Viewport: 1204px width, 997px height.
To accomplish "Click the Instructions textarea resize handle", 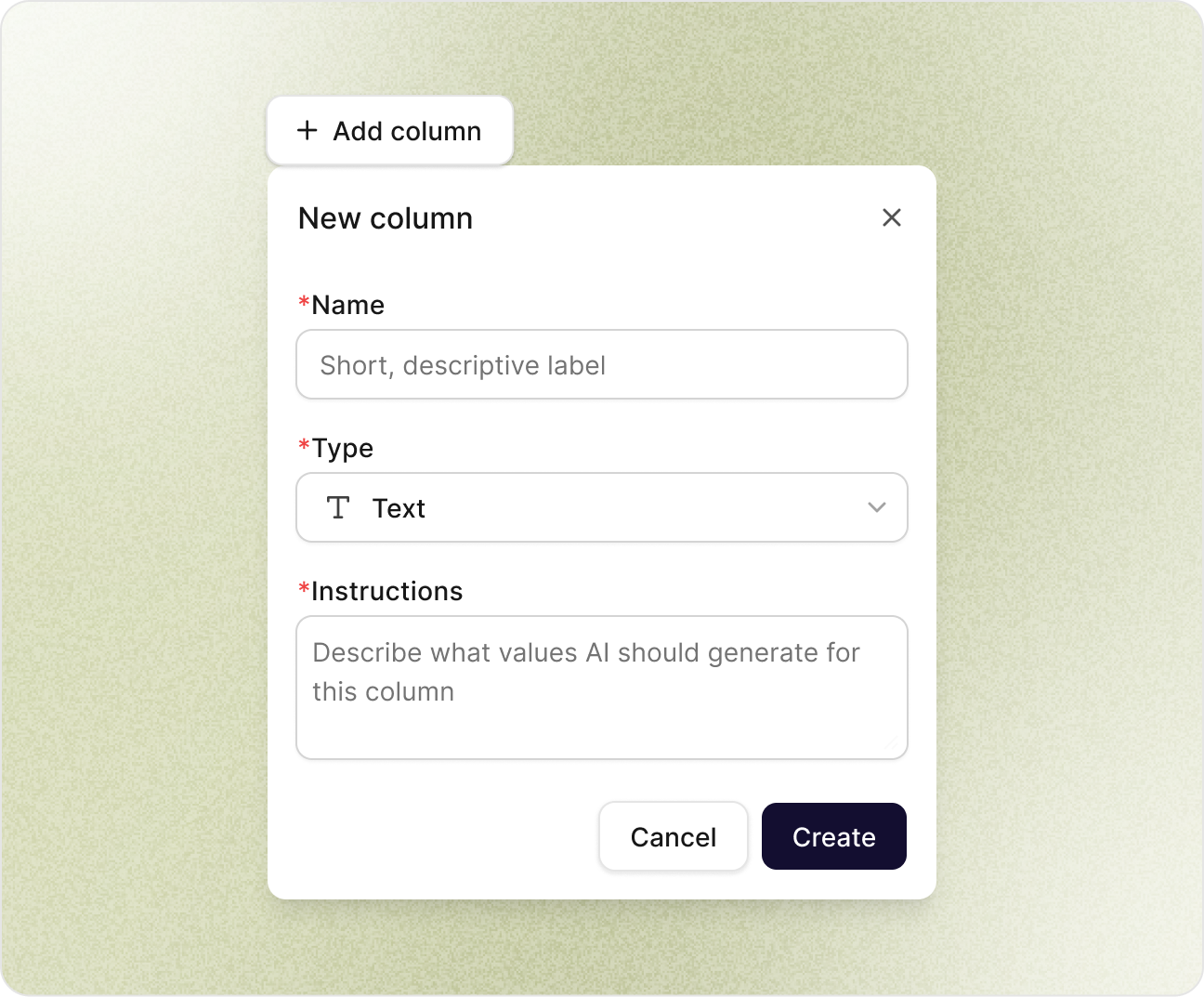I will [x=894, y=745].
